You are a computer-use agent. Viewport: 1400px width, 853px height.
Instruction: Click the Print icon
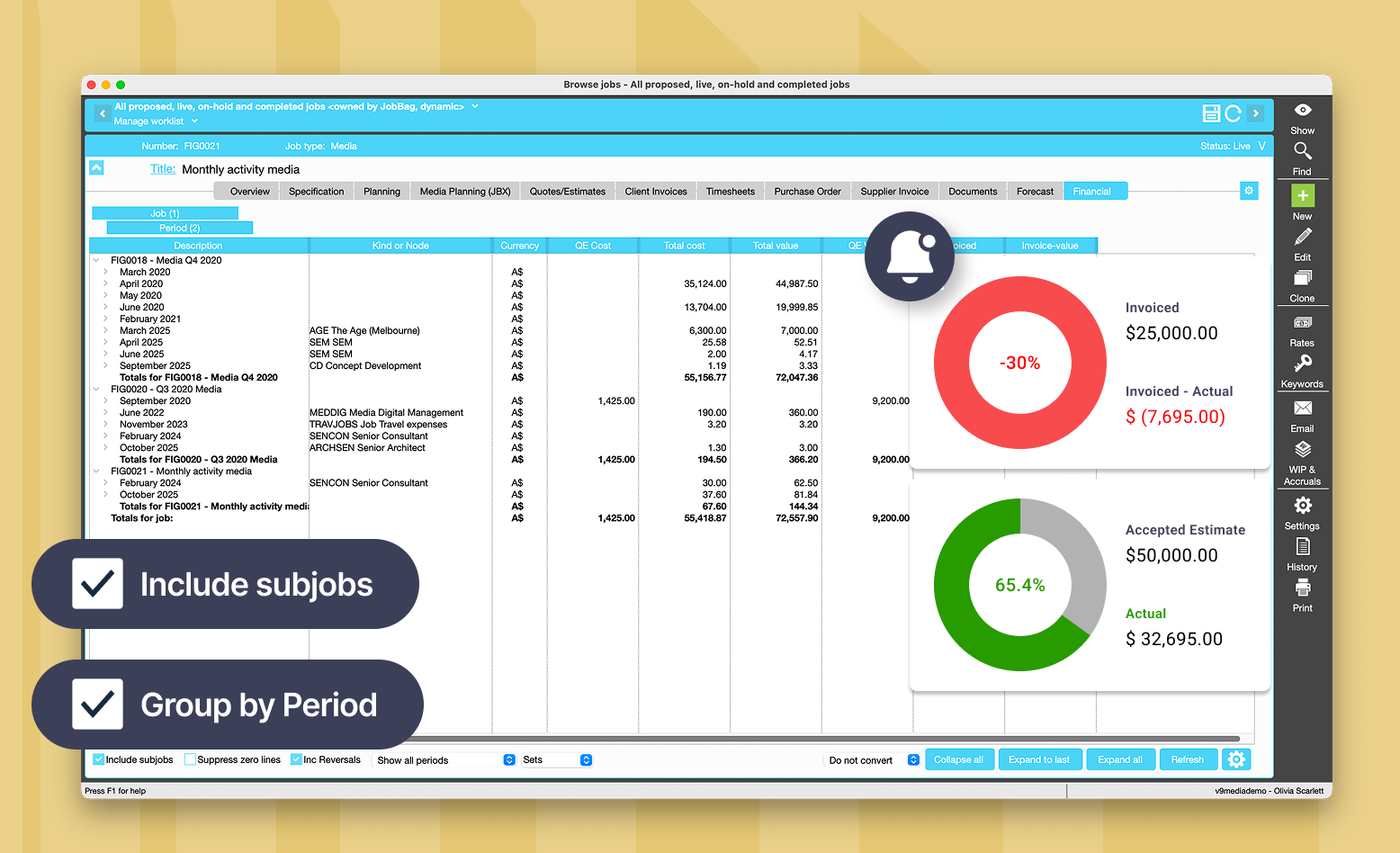[1302, 588]
